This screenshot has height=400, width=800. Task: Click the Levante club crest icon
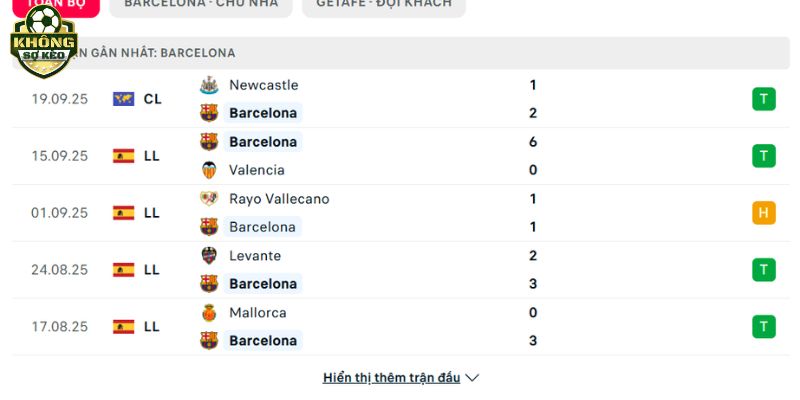click(209, 255)
